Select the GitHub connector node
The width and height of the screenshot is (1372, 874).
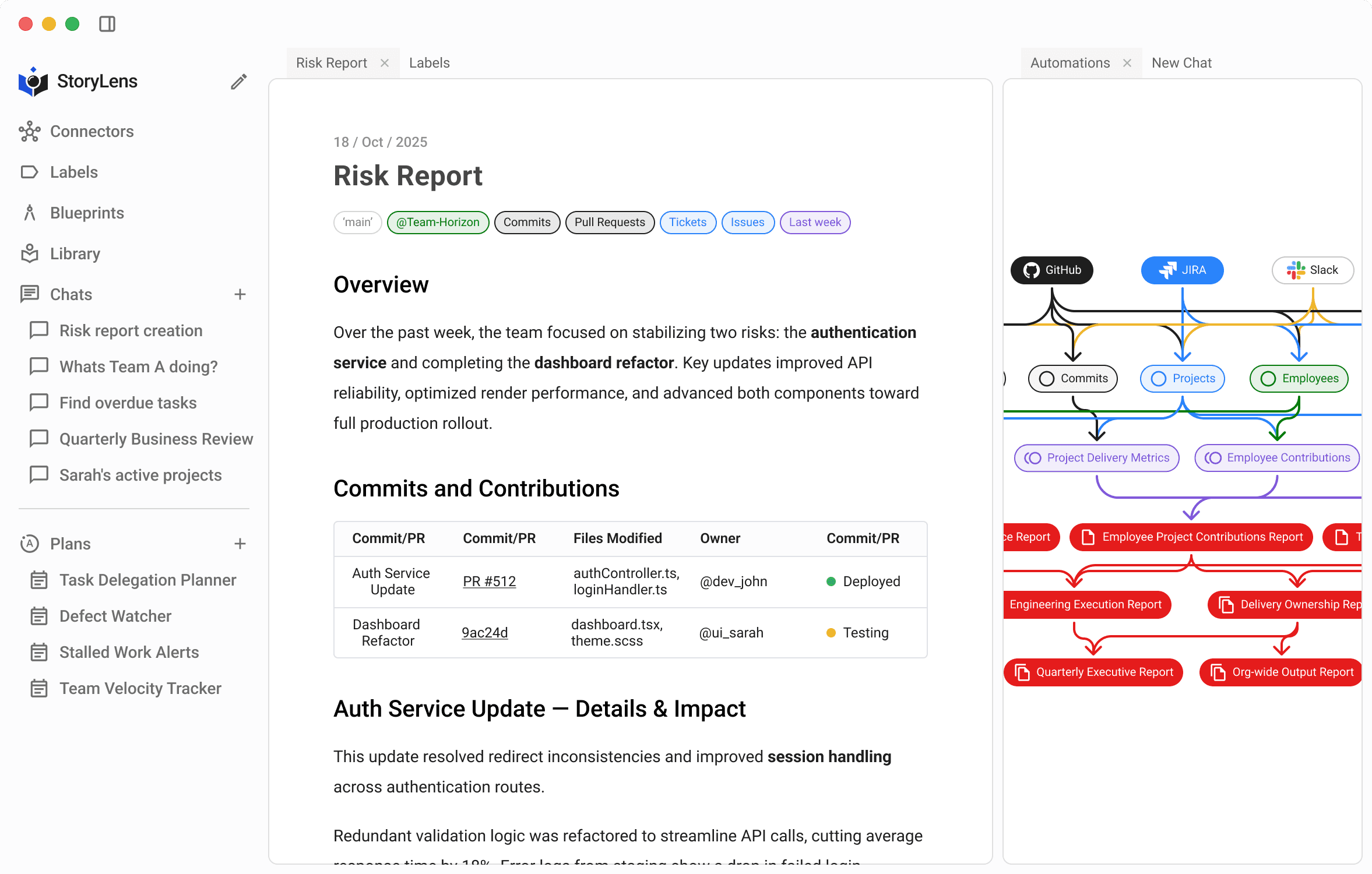point(1051,270)
